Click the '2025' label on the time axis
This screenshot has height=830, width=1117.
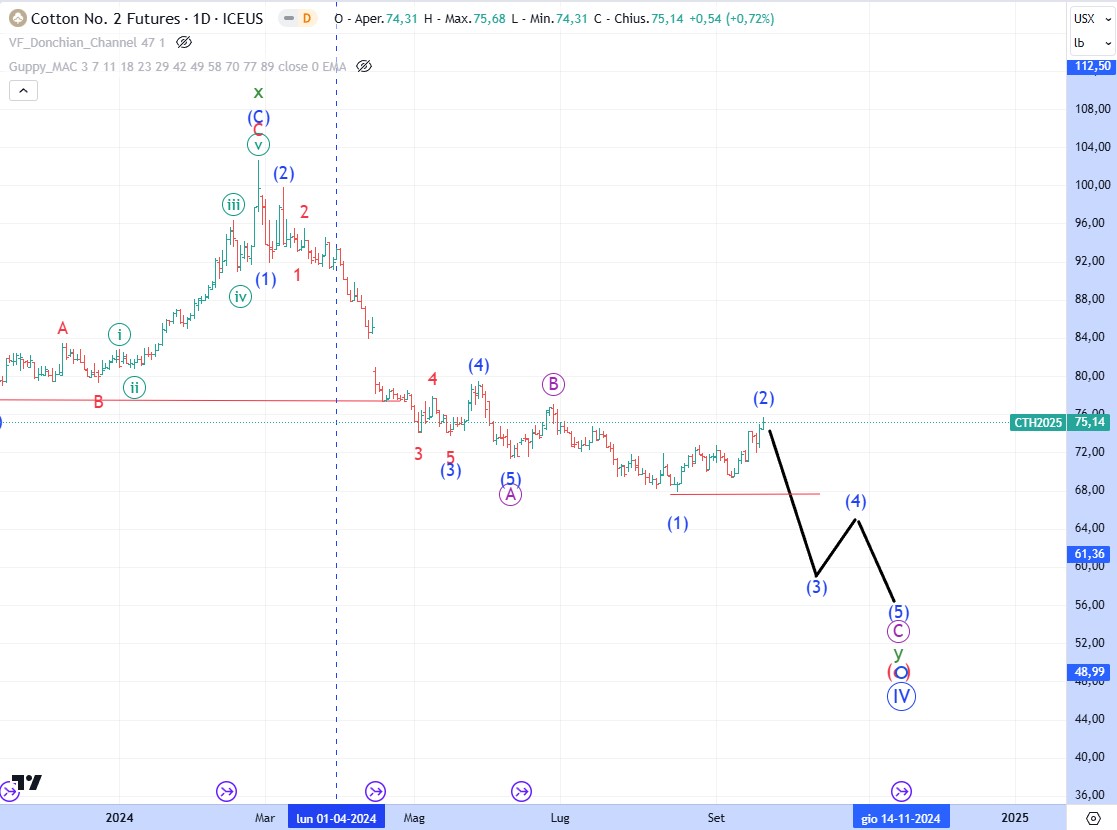(1014, 818)
